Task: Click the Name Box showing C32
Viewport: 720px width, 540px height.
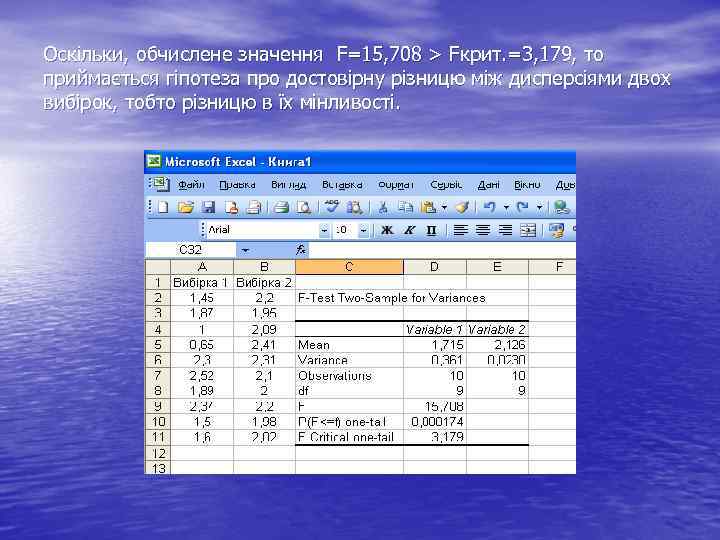Action: point(191,250)
